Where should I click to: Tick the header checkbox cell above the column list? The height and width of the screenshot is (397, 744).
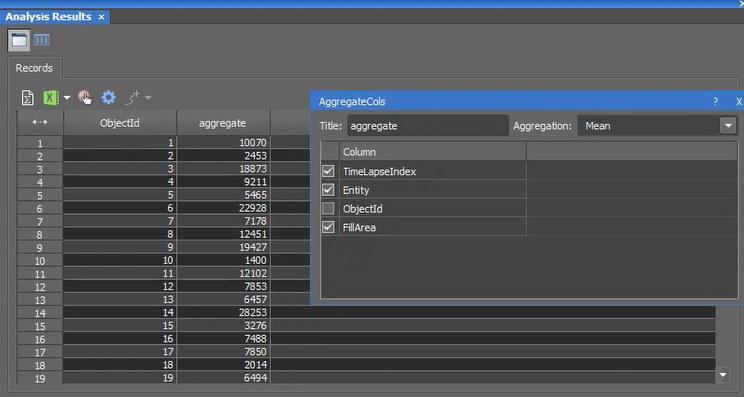[330, 152]
